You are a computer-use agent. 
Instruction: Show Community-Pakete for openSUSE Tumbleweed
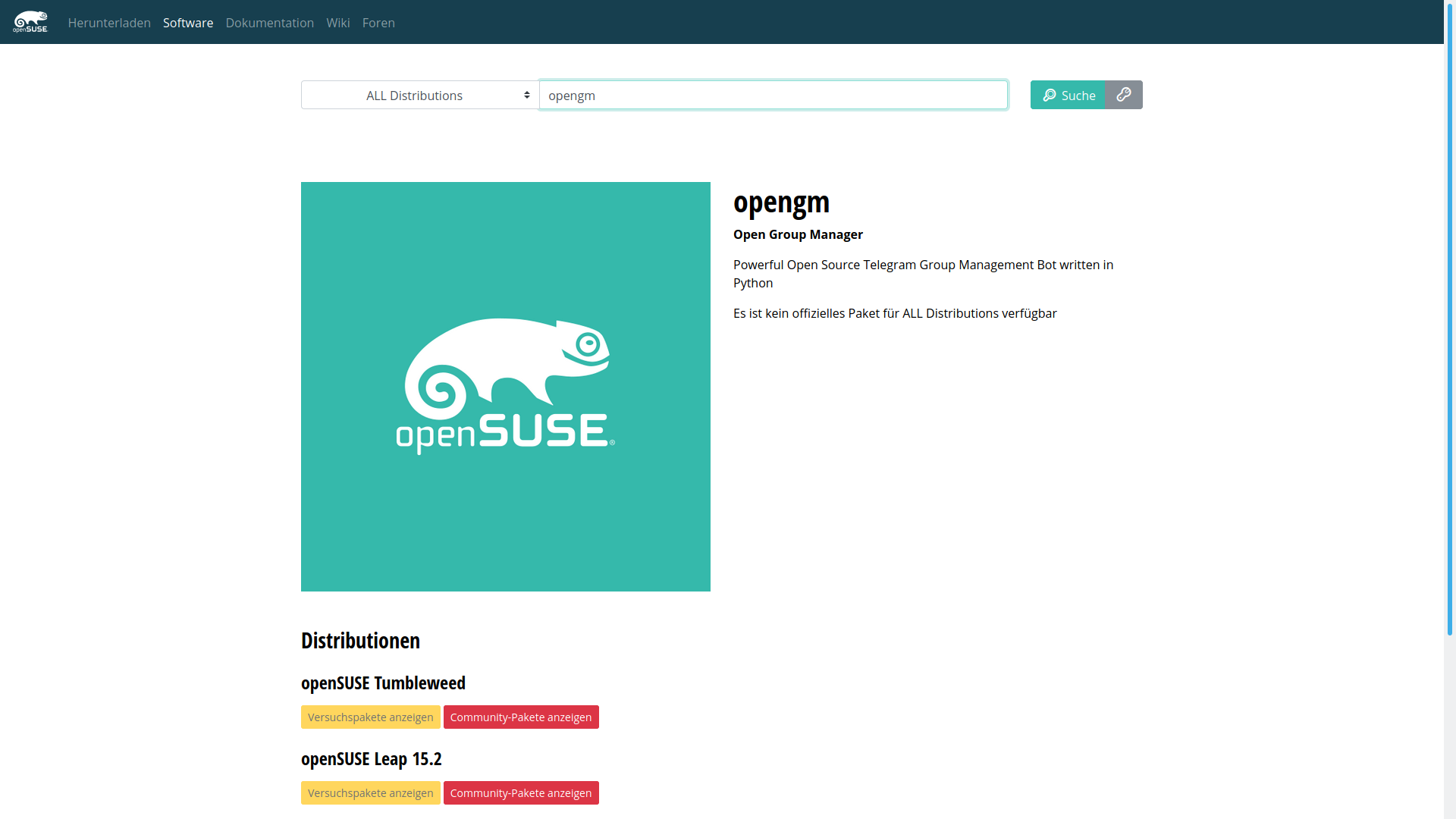(521, 717)
